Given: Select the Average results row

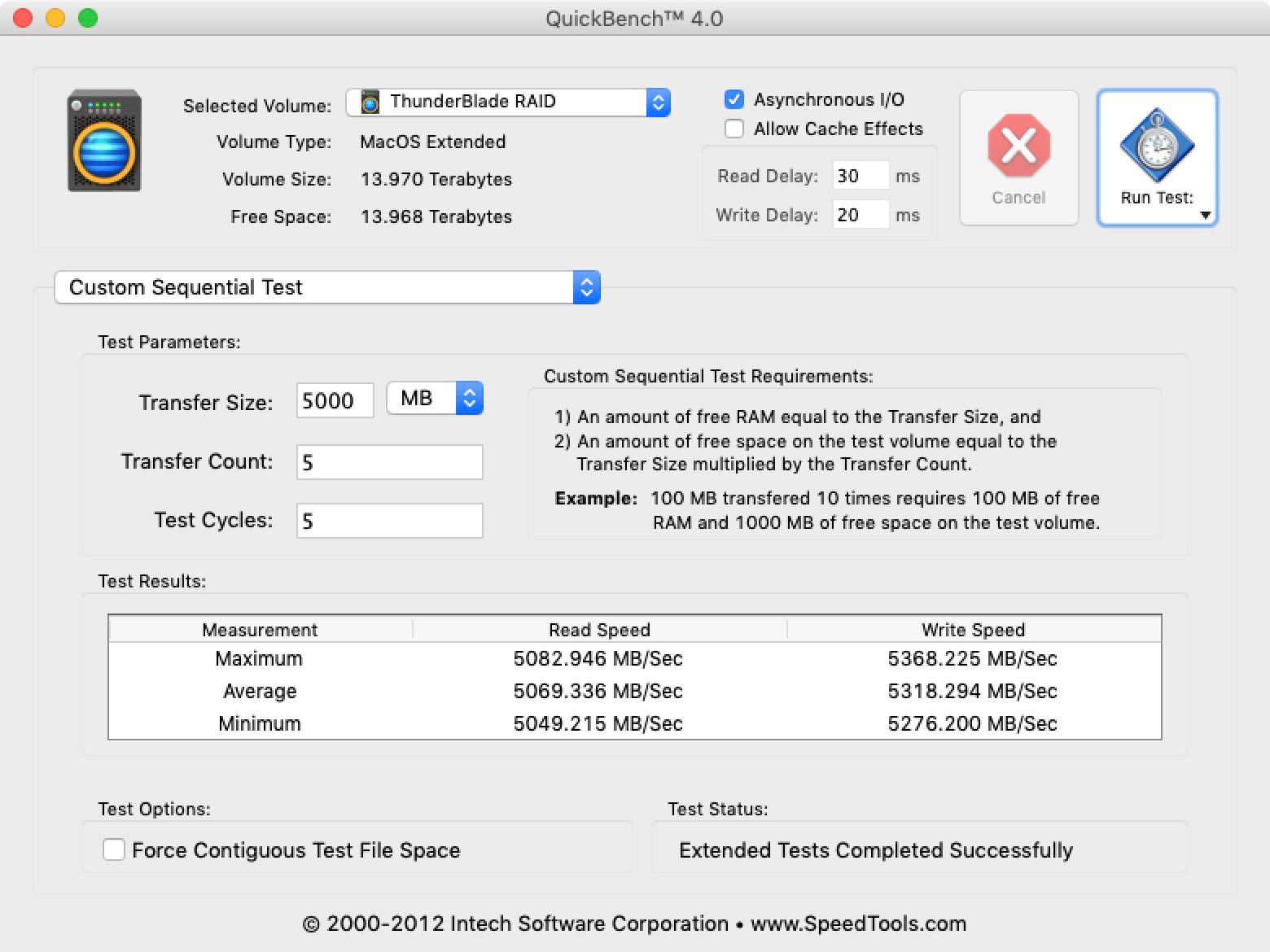Looking at the screenshot, I should point(635,691).
